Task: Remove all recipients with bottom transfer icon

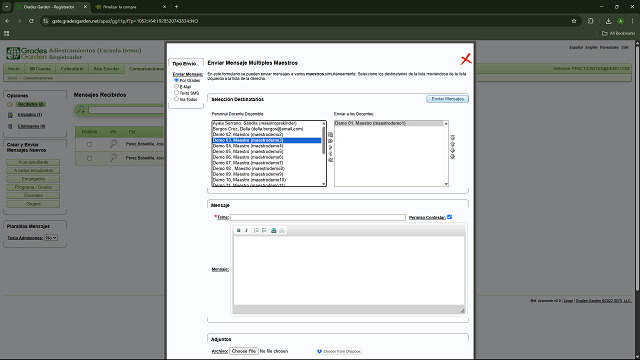Action: pyautogui.click(x=331, y=160)
